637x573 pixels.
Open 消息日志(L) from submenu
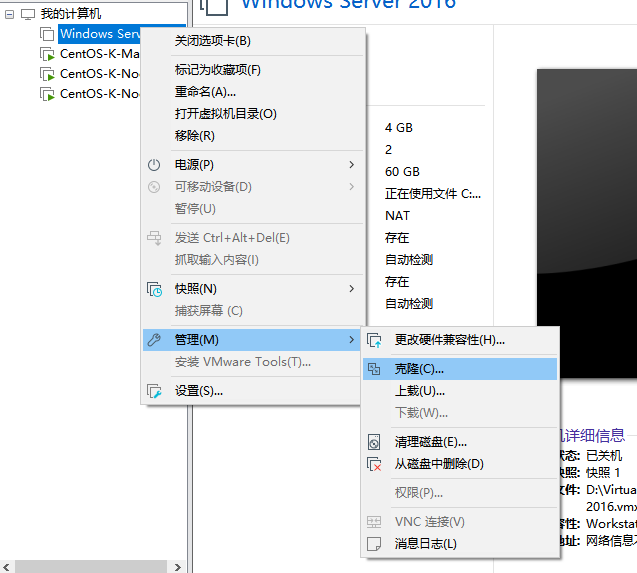tap(460, 544)
